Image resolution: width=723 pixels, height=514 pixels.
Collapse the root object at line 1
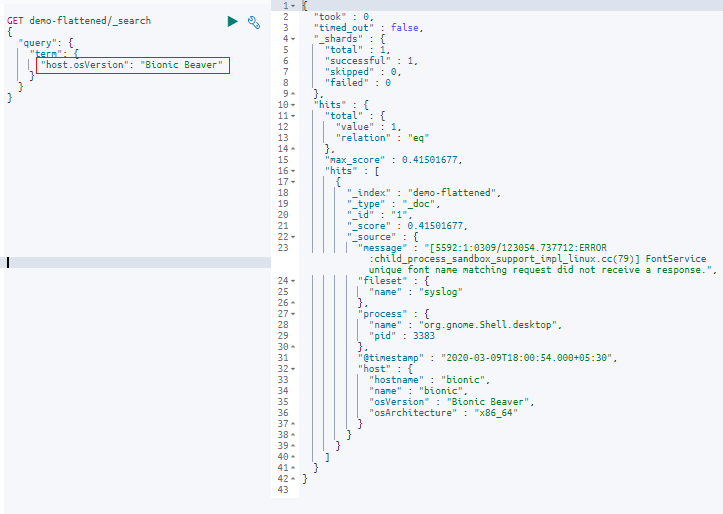[x=293, y=6]
